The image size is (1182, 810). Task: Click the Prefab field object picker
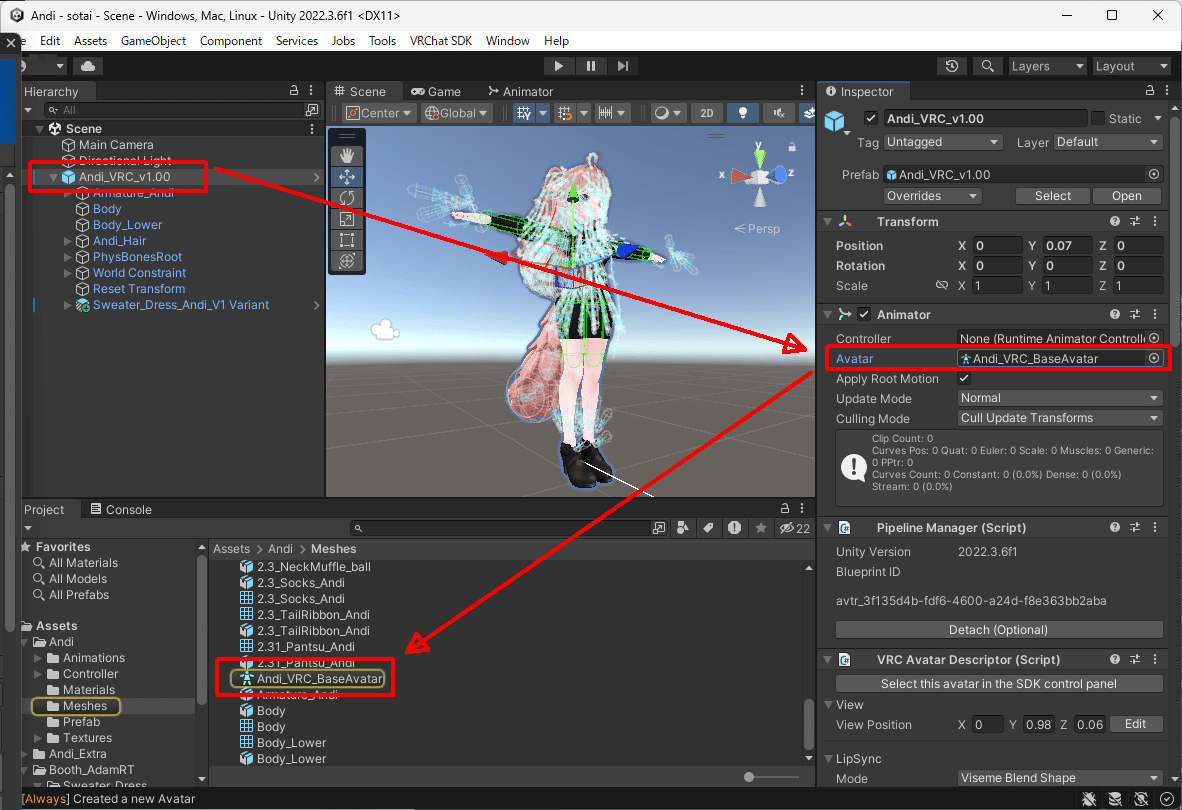pos(1154,174)
